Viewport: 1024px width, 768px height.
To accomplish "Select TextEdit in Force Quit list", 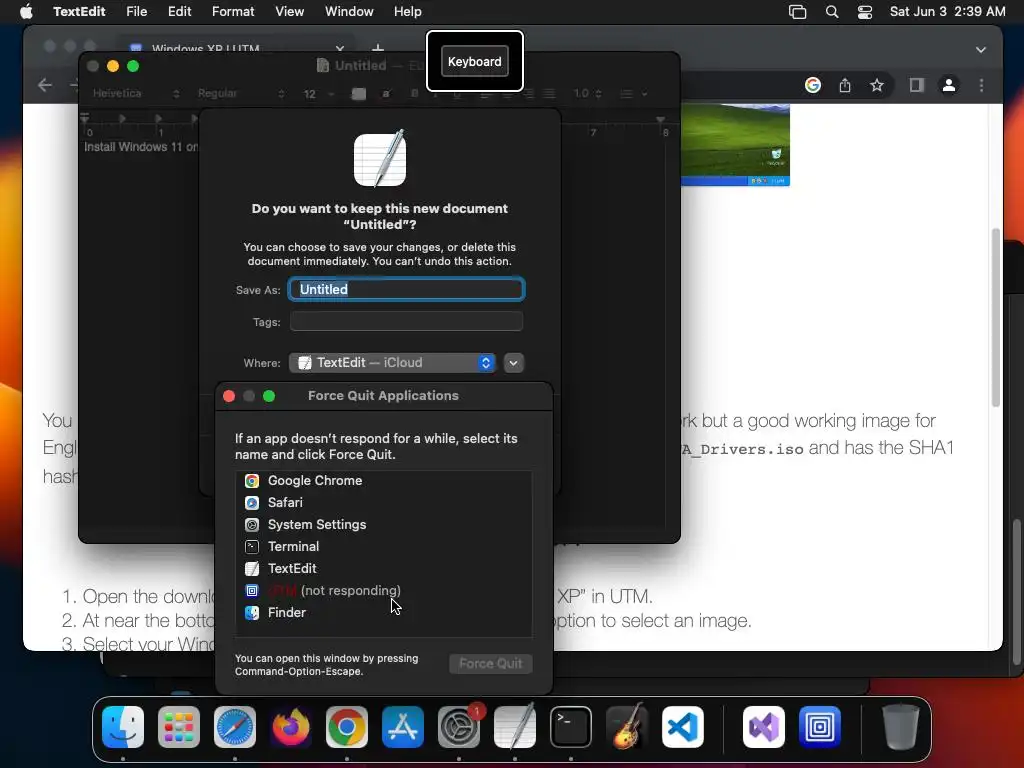I will [x=383, y=568].
